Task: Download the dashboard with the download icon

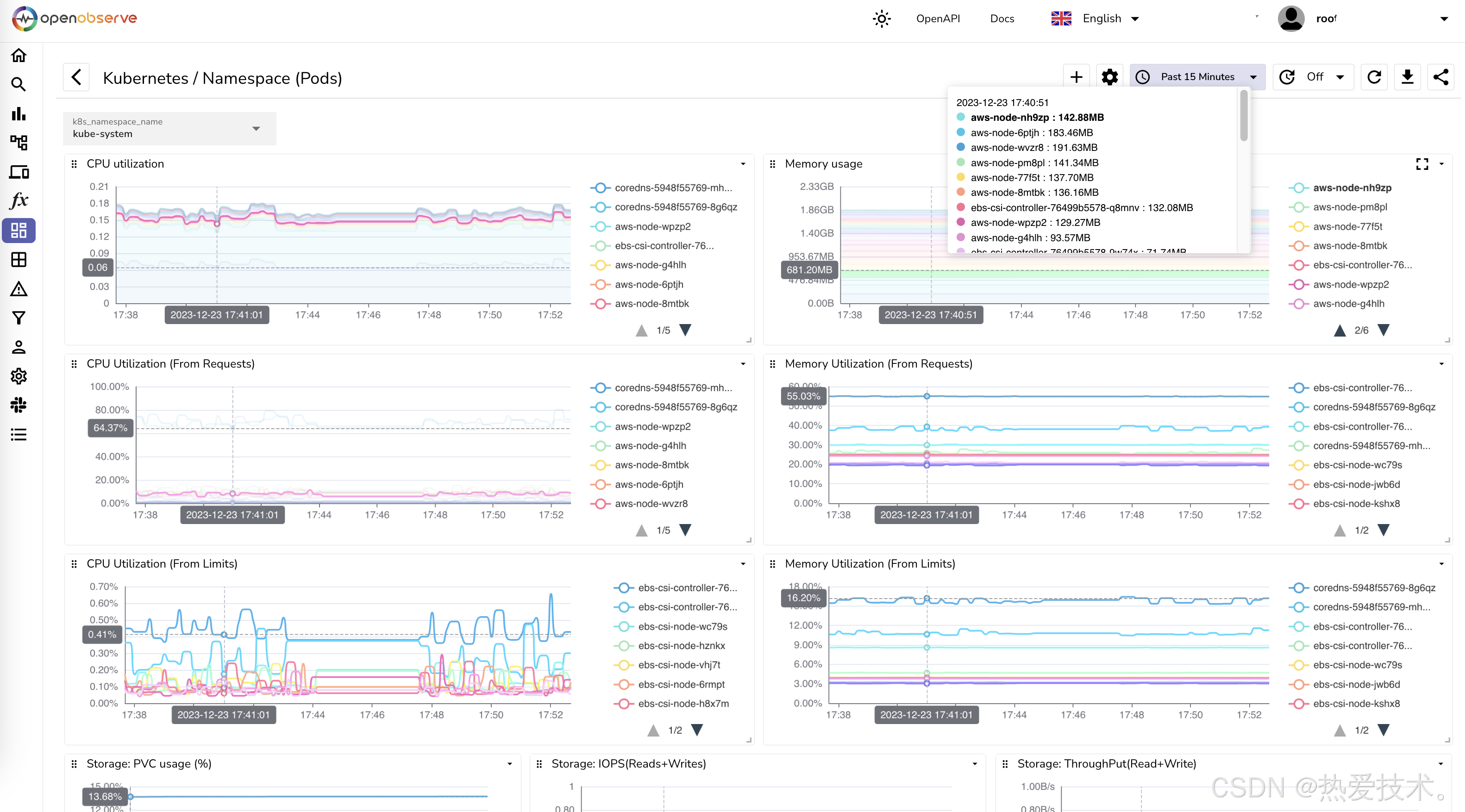Action: (1407, 77)
